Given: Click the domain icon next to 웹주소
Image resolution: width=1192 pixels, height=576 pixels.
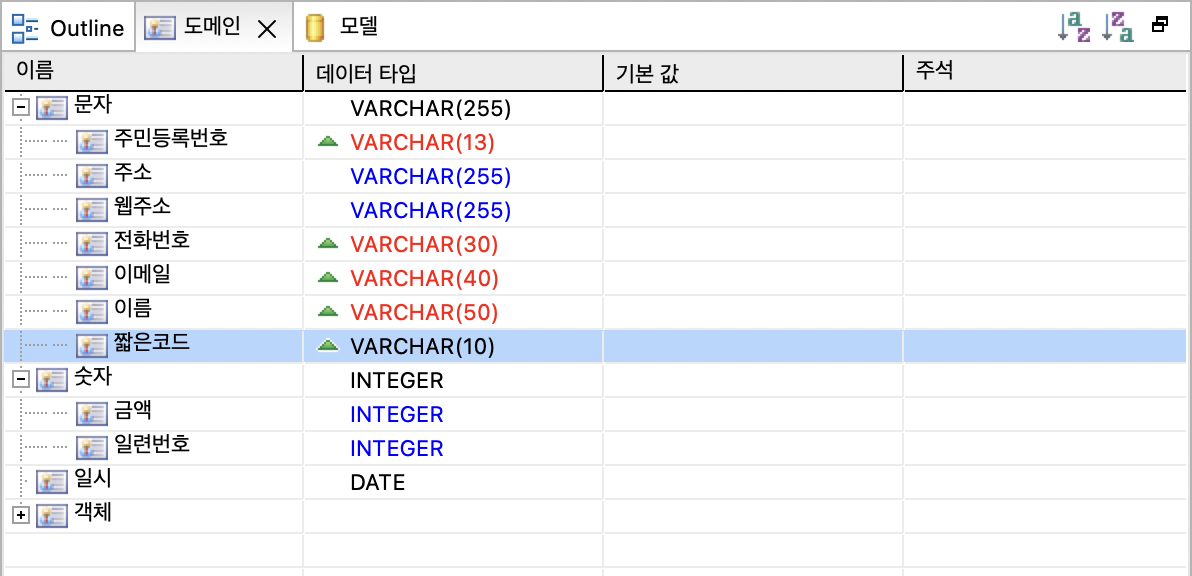Looking at the screenshot, I should [90, 210].
